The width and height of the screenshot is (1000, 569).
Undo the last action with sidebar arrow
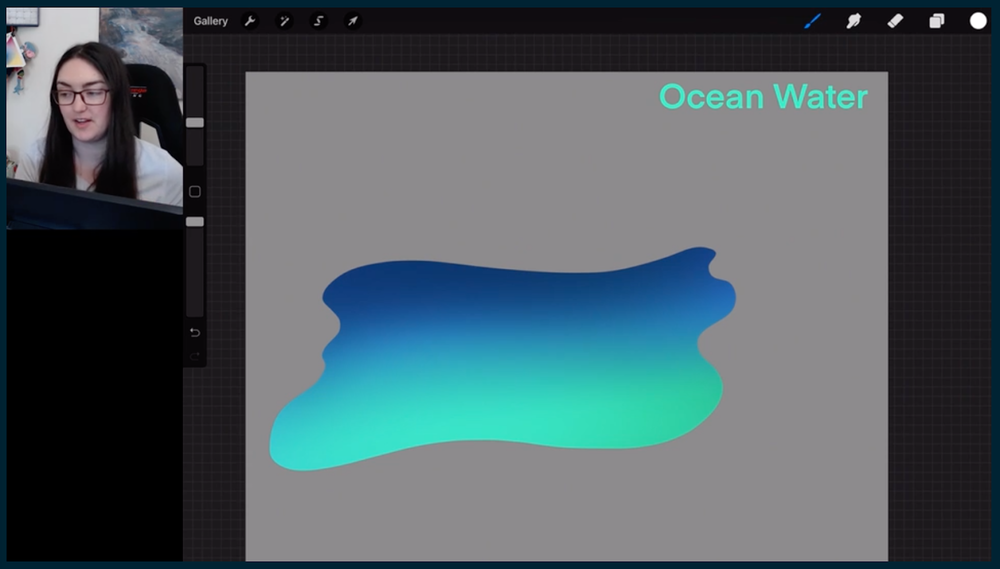pyautogui.click(x=195, y=333)
